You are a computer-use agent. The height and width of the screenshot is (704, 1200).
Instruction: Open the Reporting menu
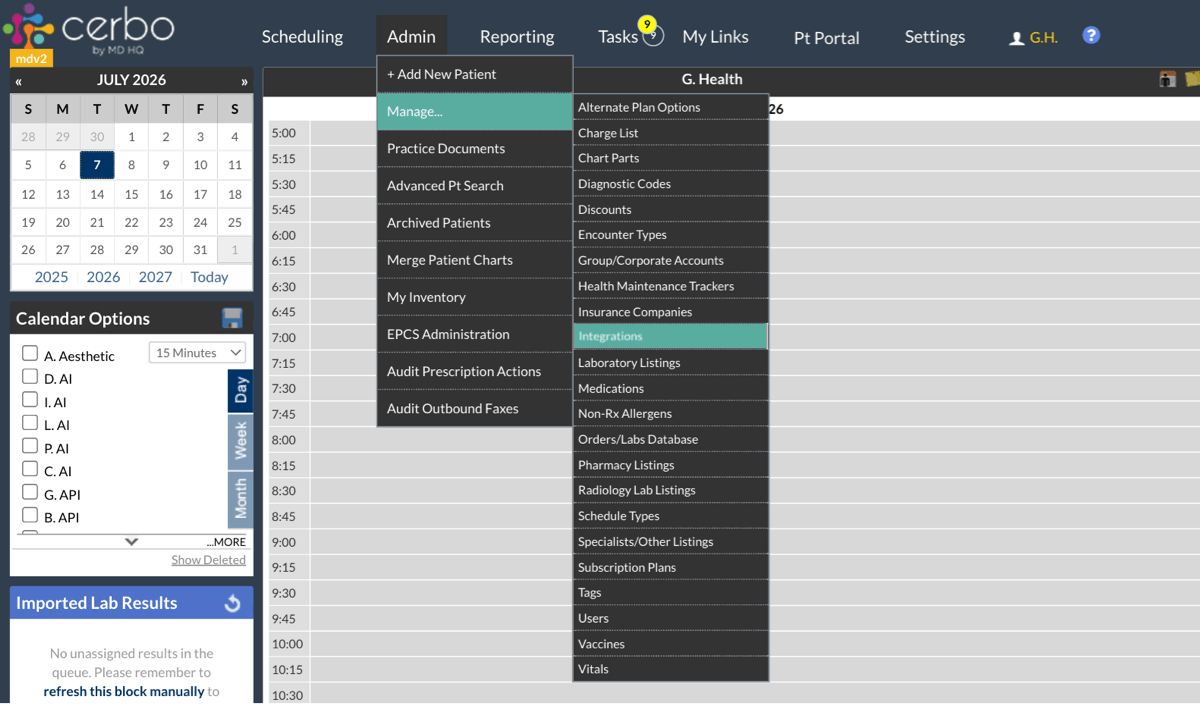(517, 36)
